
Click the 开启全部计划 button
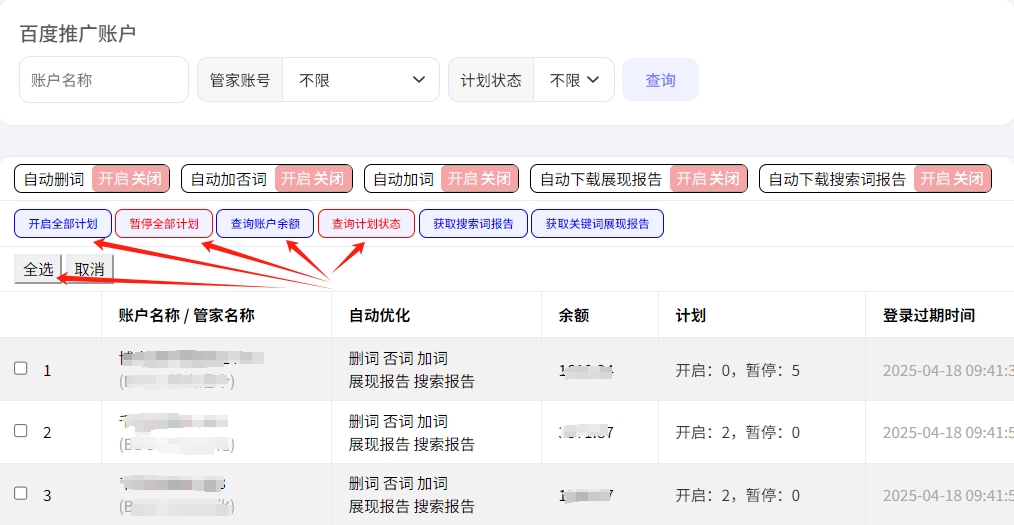(63, 224)
